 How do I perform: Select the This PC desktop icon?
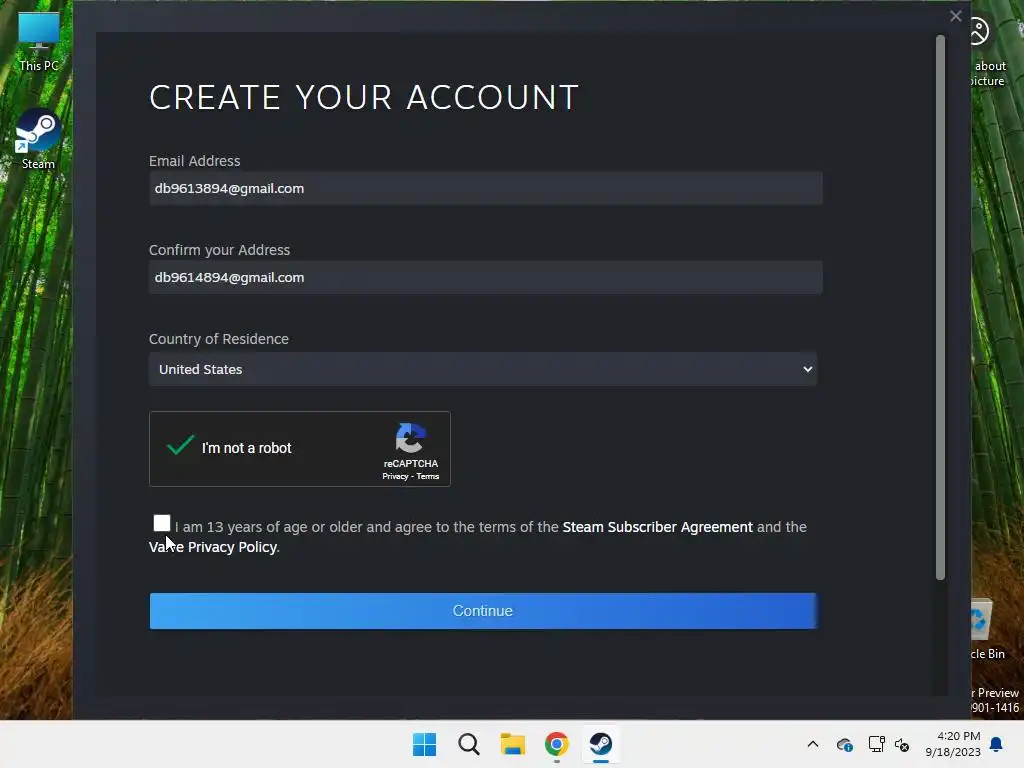point(39,42)
